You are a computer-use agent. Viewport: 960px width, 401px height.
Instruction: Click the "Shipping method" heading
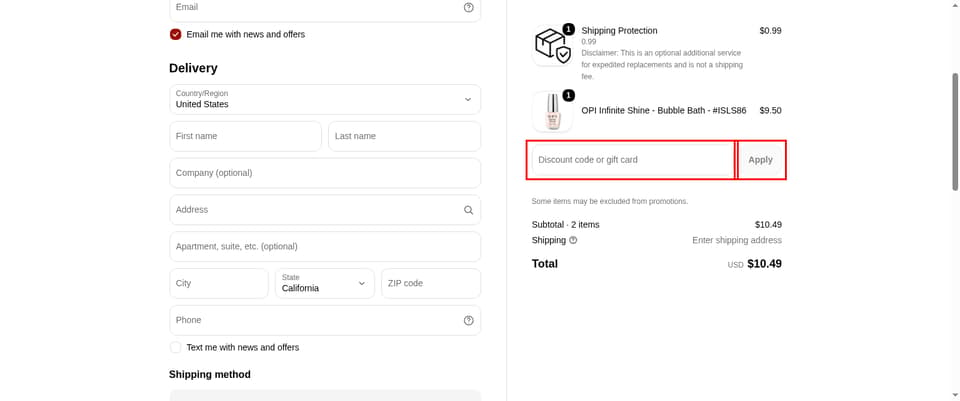(210, 374)
